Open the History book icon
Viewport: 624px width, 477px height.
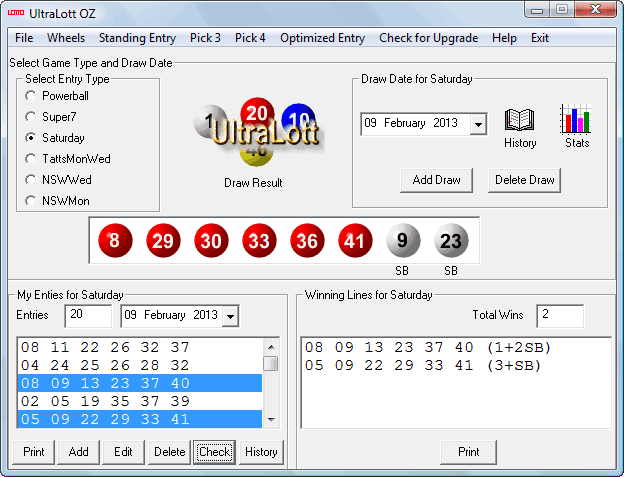click(x=519, y=120)
